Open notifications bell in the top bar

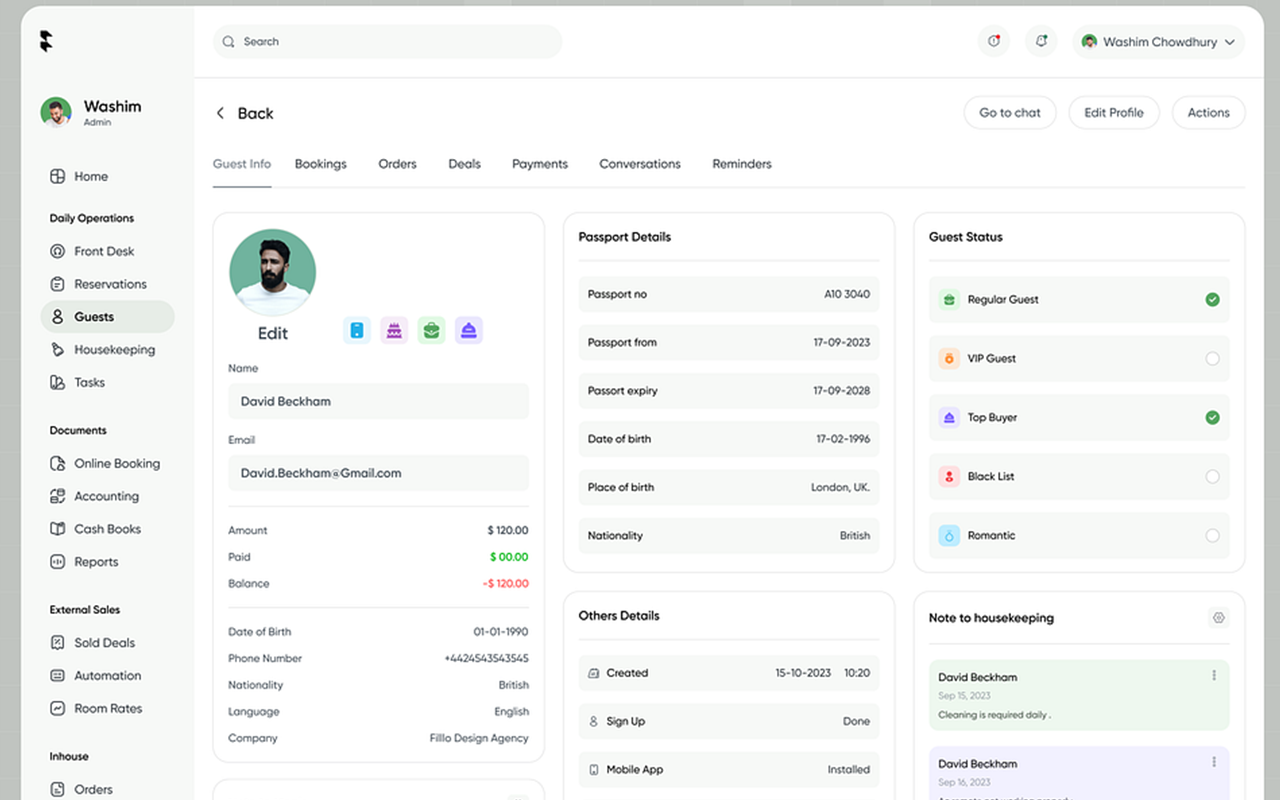point(1041,41)
